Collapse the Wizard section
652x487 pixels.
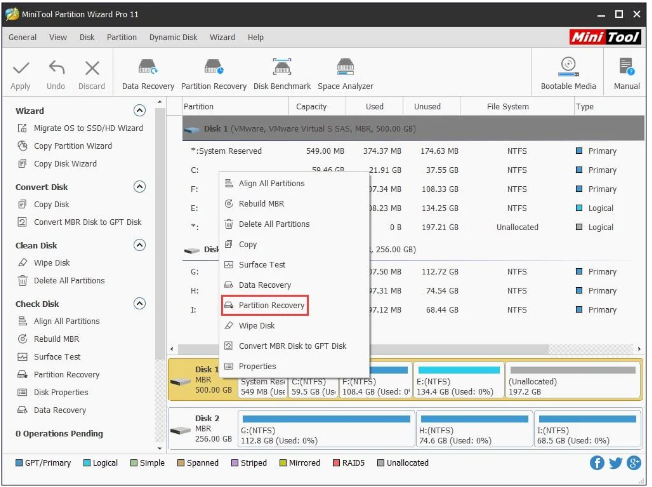coord(140,110)
